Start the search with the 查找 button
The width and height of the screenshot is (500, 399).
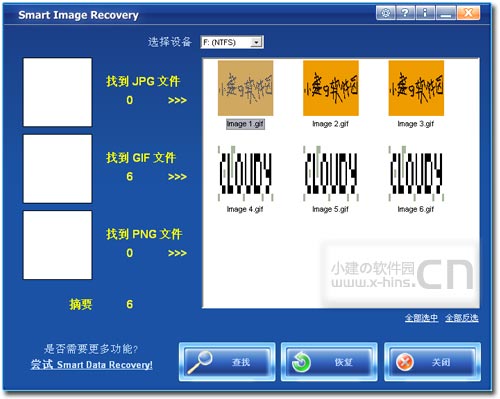click(x=227, y=362)
